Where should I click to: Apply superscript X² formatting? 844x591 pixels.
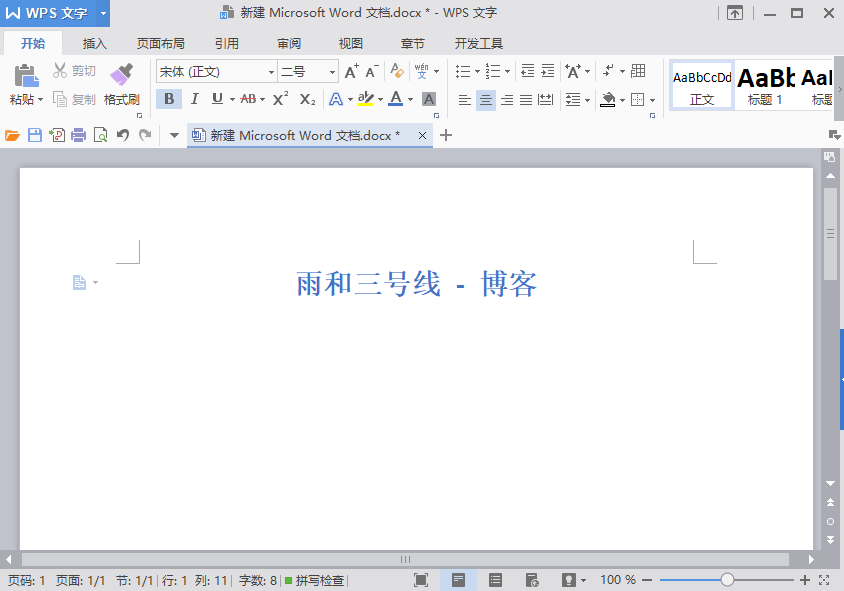point(280,99)
